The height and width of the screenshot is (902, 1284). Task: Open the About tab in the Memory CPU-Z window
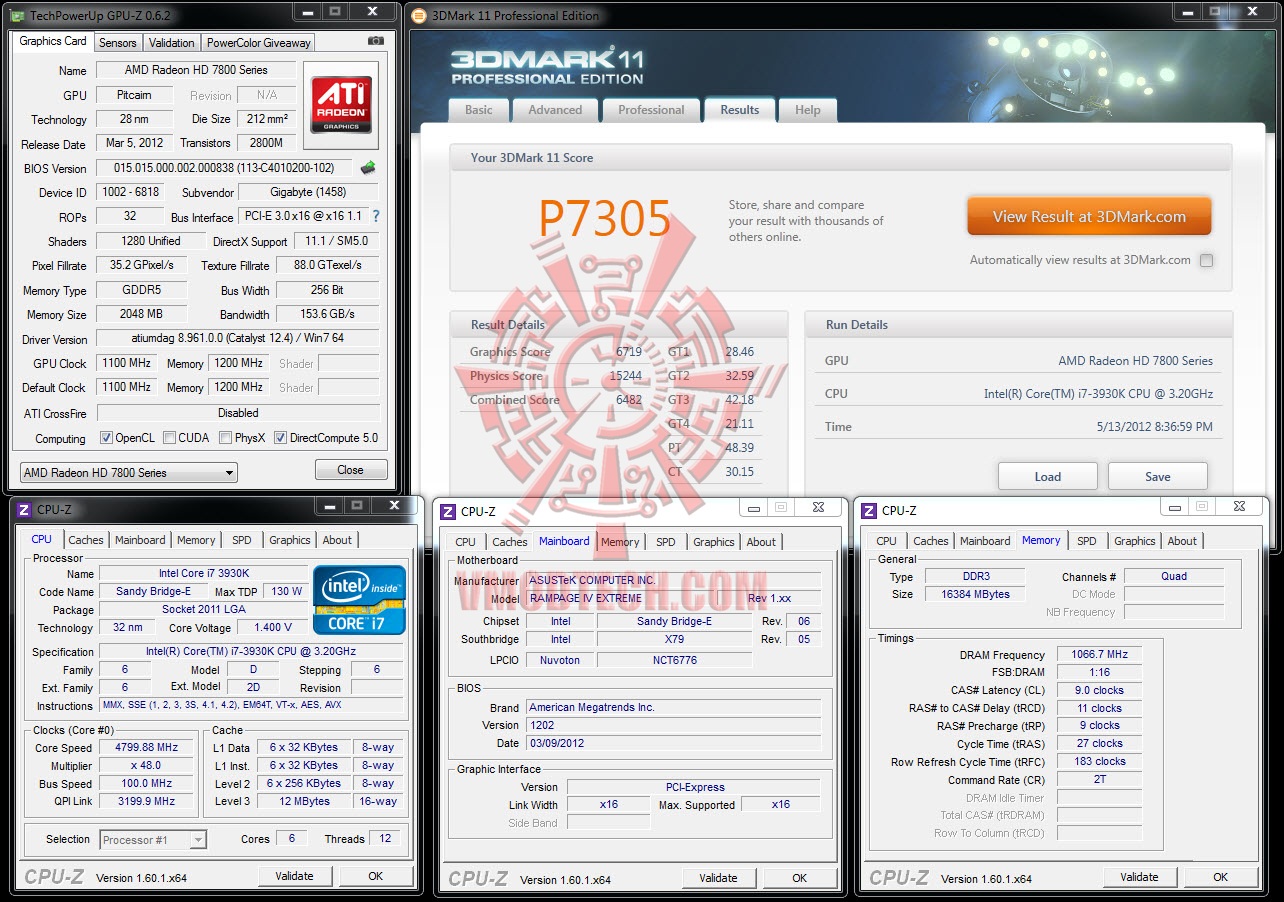pyautogui.click(x=1182, y=541)
